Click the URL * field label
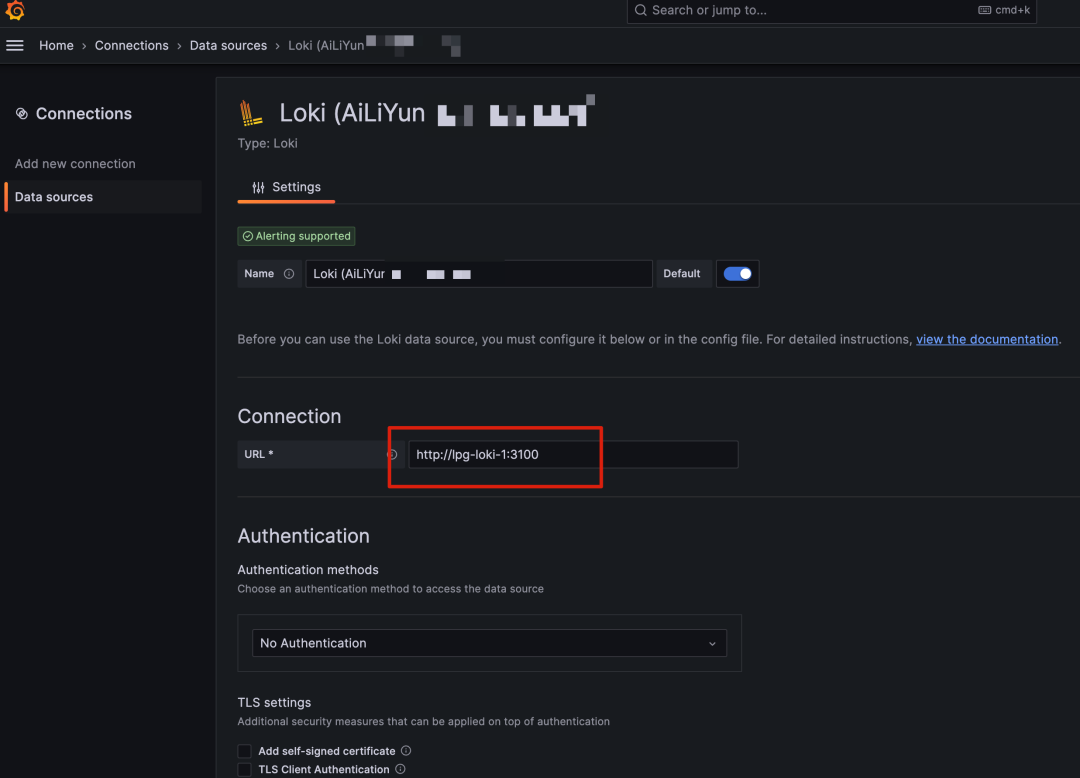 click(x=259, y=454)
